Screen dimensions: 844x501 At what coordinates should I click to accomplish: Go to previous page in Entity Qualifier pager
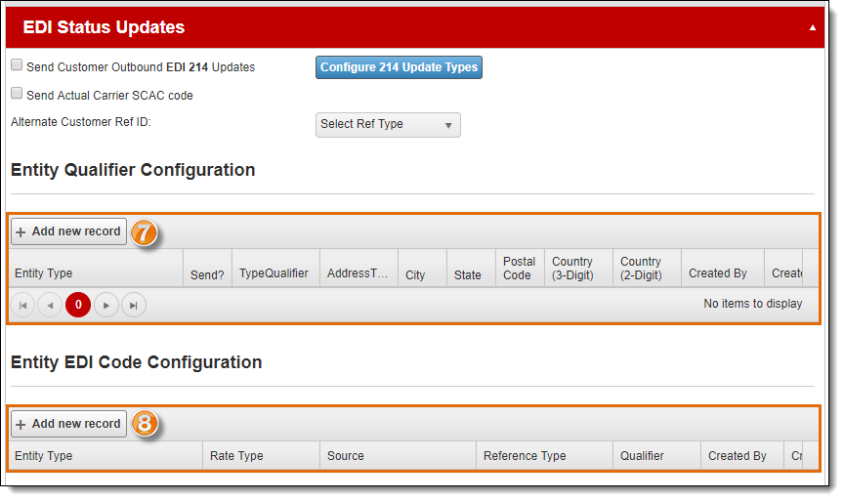click(50, 305)
